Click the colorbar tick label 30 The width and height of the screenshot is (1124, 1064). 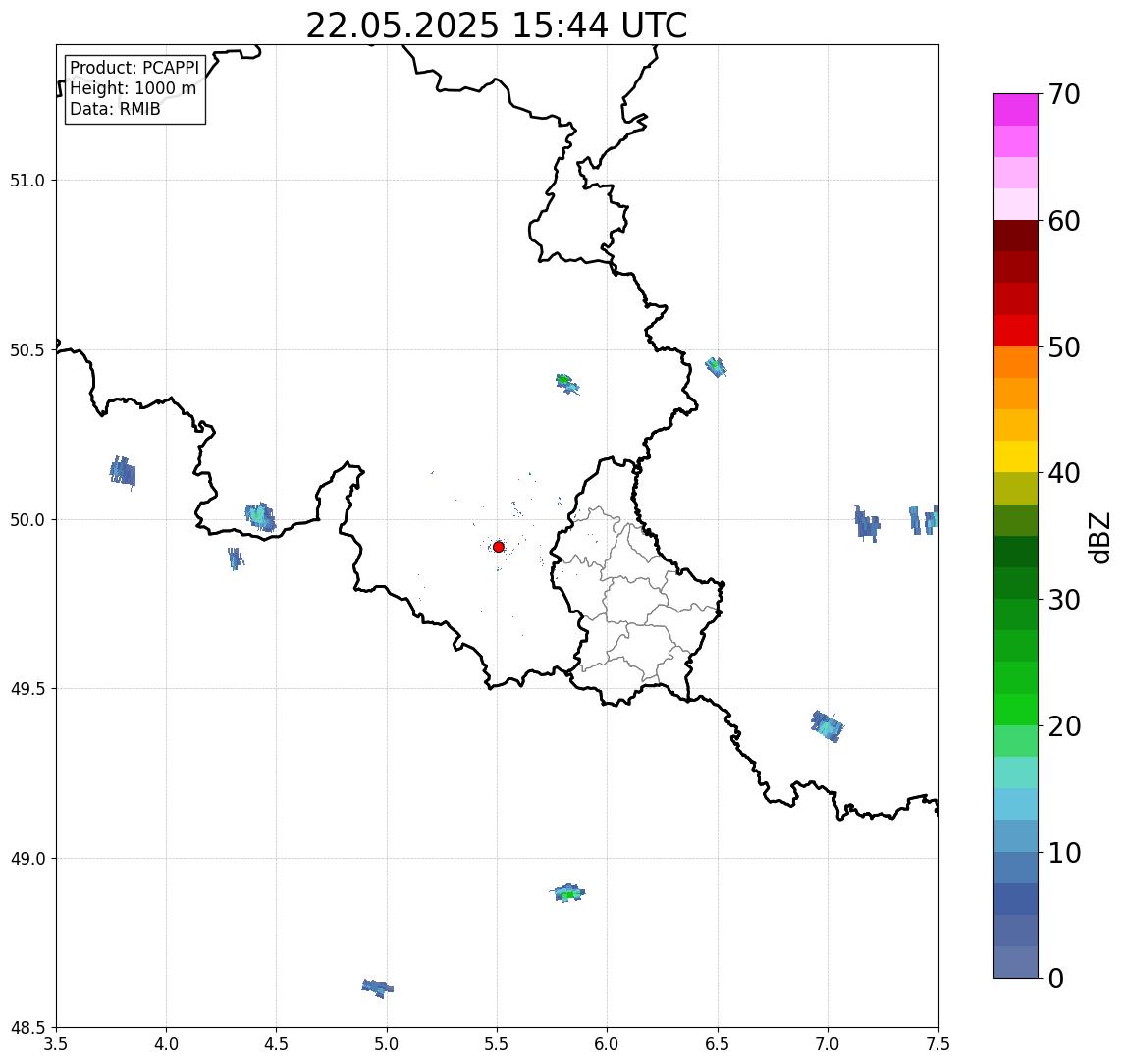[1064, 600]
